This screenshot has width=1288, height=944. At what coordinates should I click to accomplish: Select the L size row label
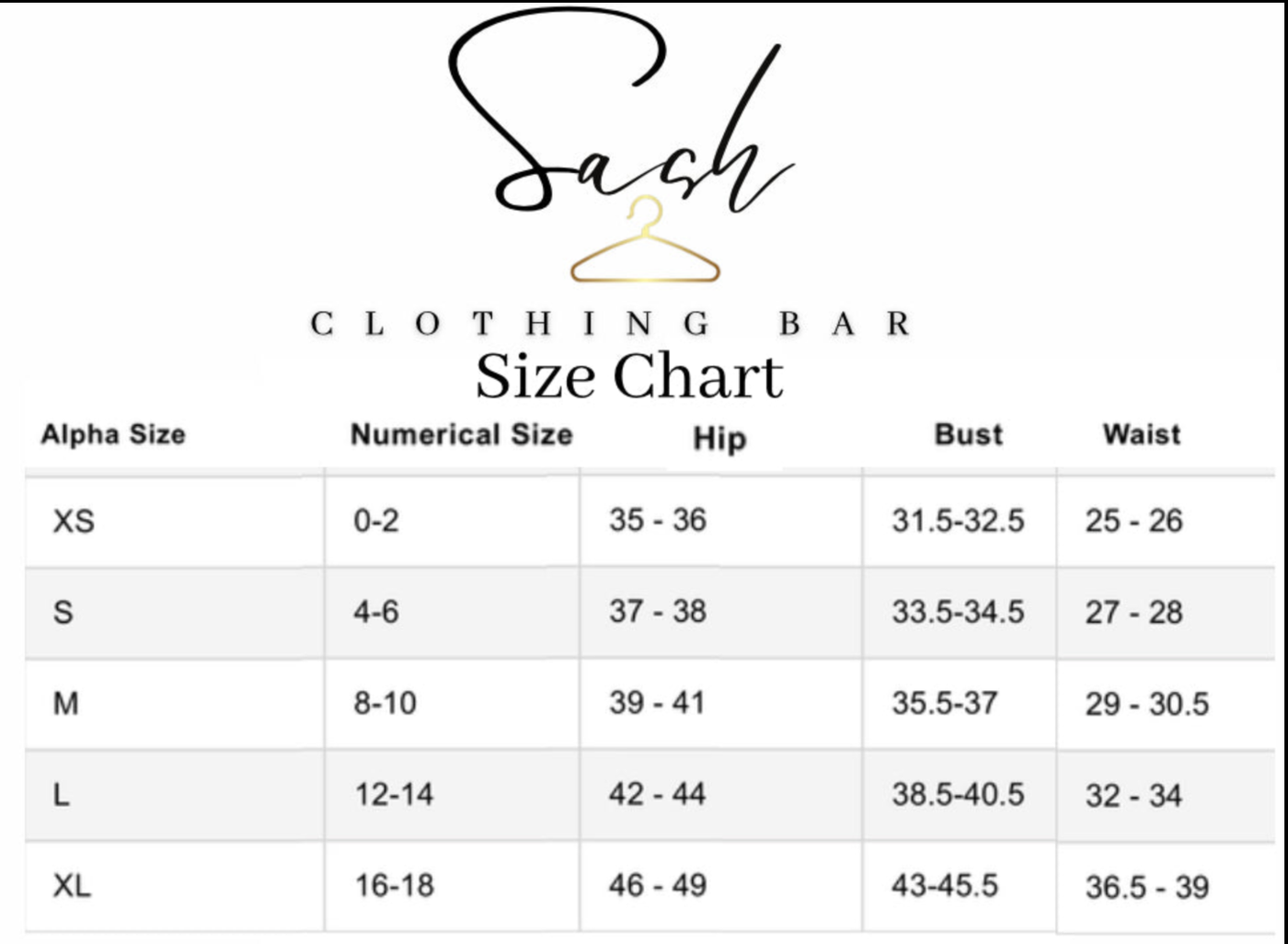[x=62, y=795]
